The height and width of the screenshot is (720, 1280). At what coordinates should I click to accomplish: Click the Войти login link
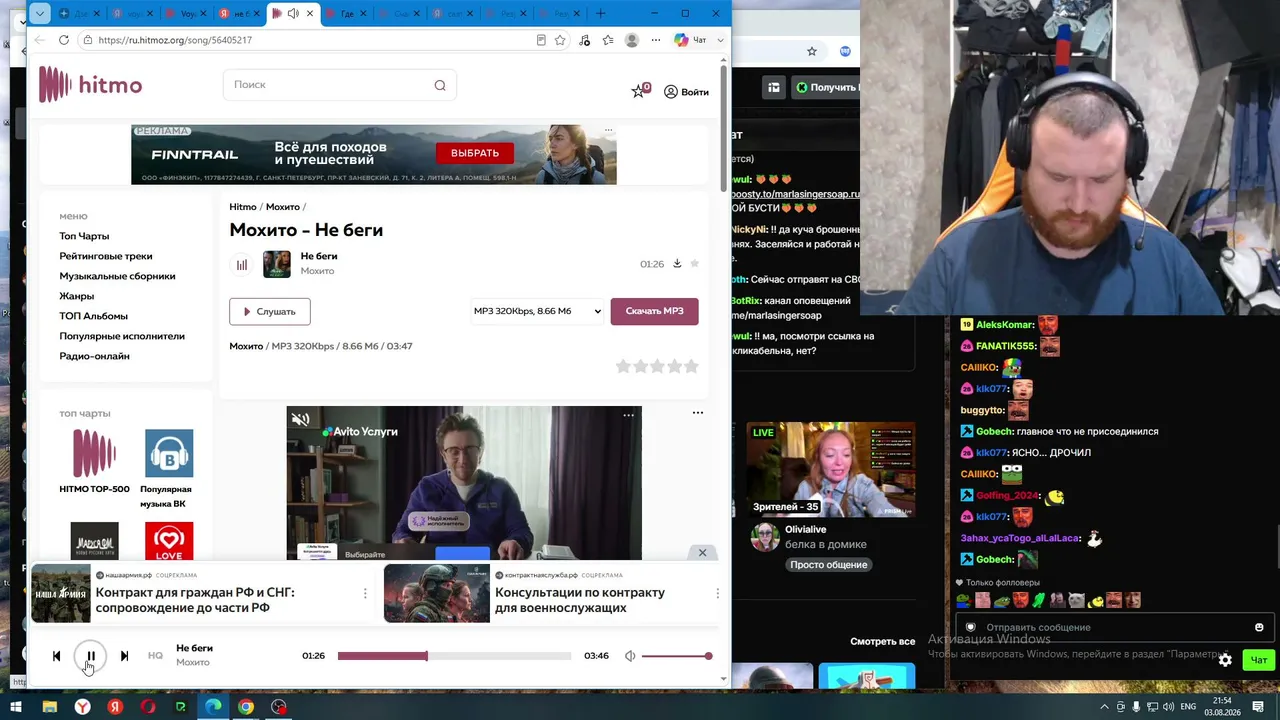tap(686, 92)
